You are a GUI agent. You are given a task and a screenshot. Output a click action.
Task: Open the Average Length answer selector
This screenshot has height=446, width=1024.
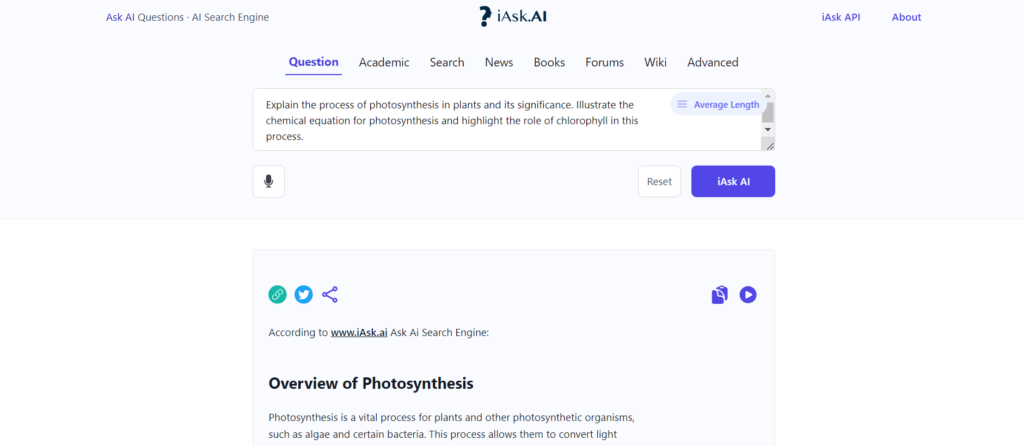click(x=717, y=104)
